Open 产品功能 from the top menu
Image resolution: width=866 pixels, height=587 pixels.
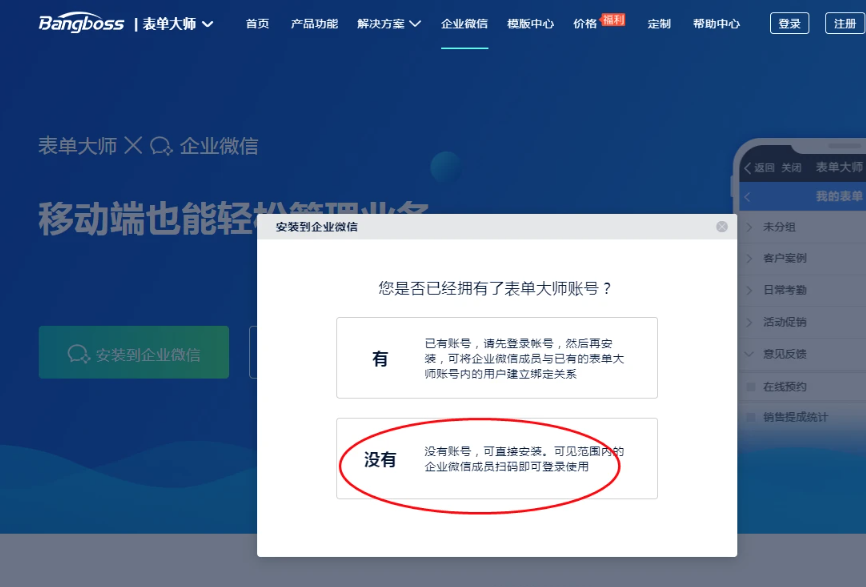click(314, 24)
